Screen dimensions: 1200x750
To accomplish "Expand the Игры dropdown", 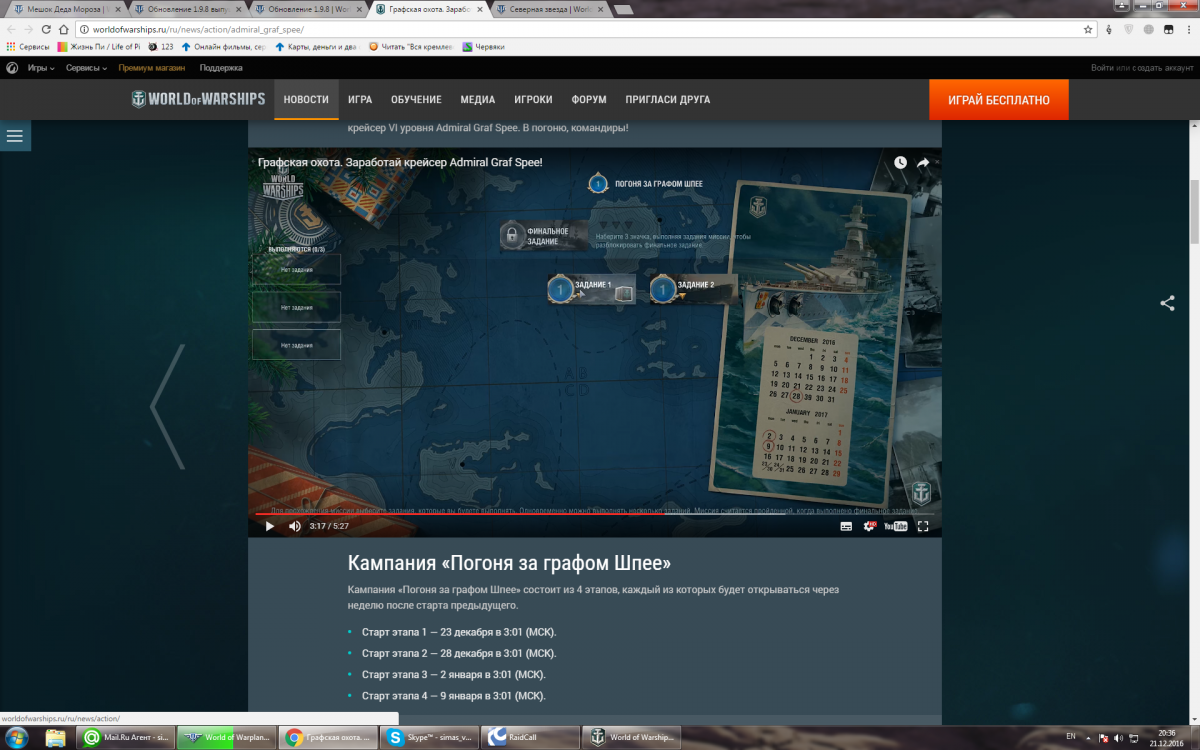I will (x=41, y=68).
